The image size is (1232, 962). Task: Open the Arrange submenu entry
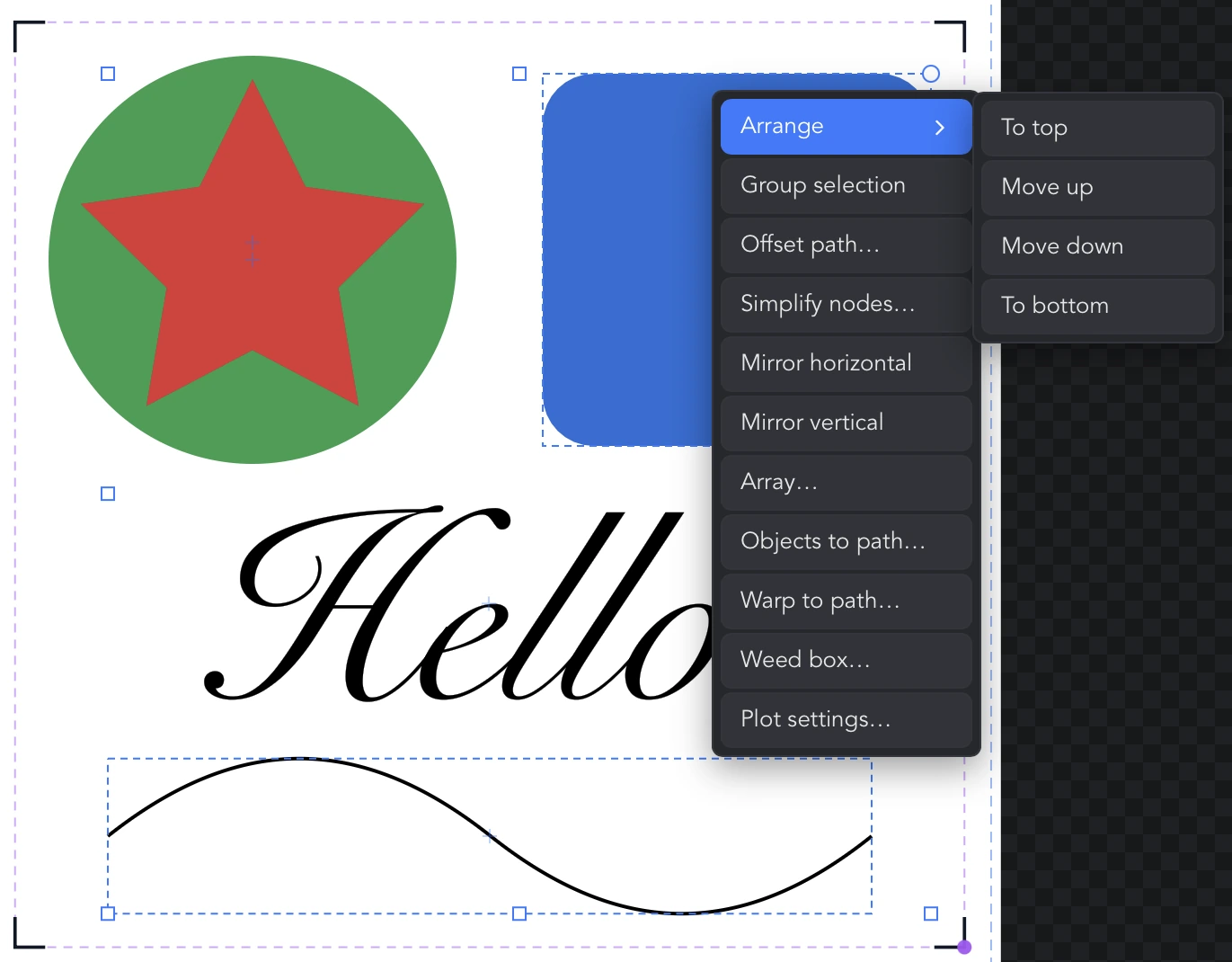[846, 127]
